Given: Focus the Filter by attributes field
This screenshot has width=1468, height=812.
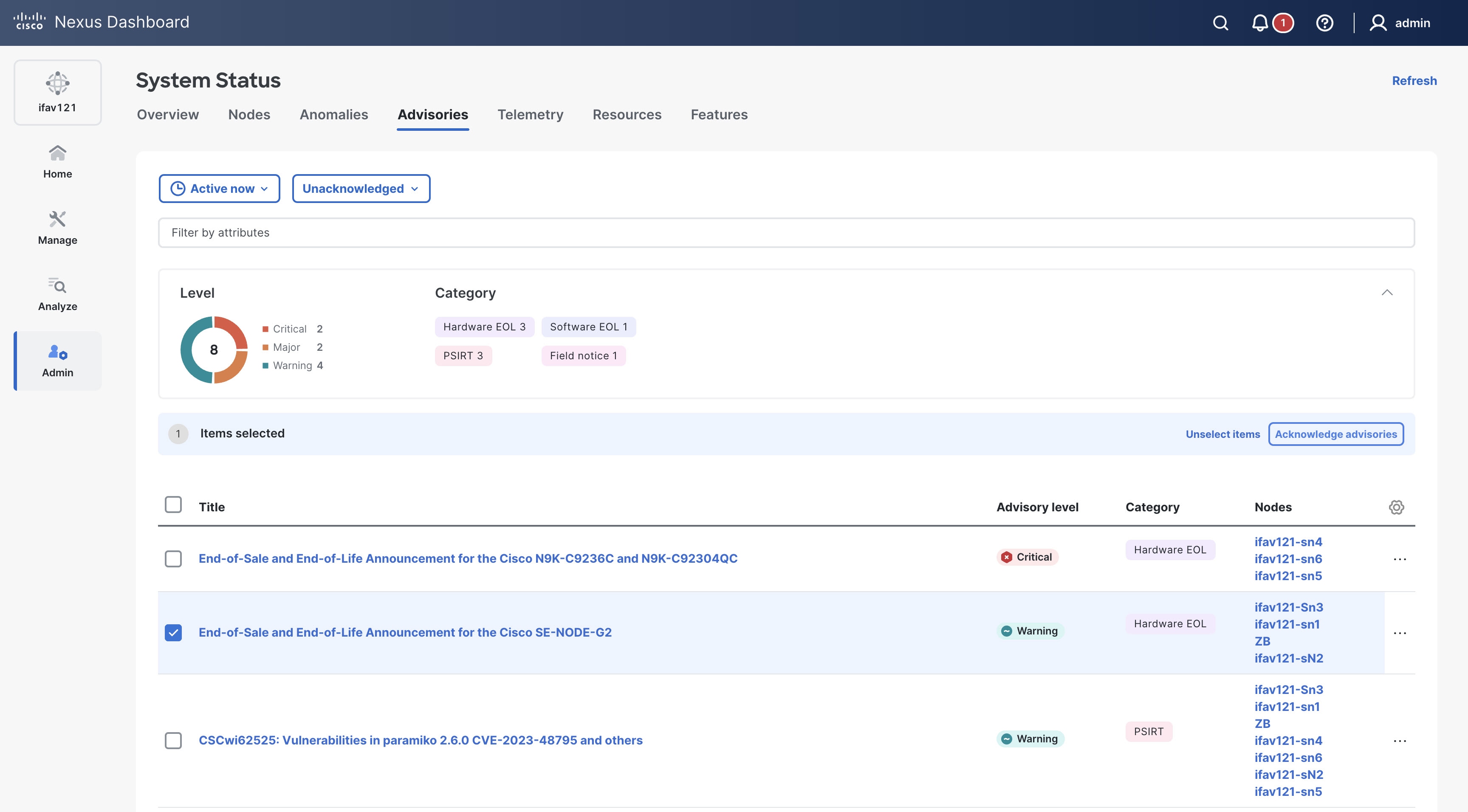Looking at the screenshot, I should click(x=786, y=232).
